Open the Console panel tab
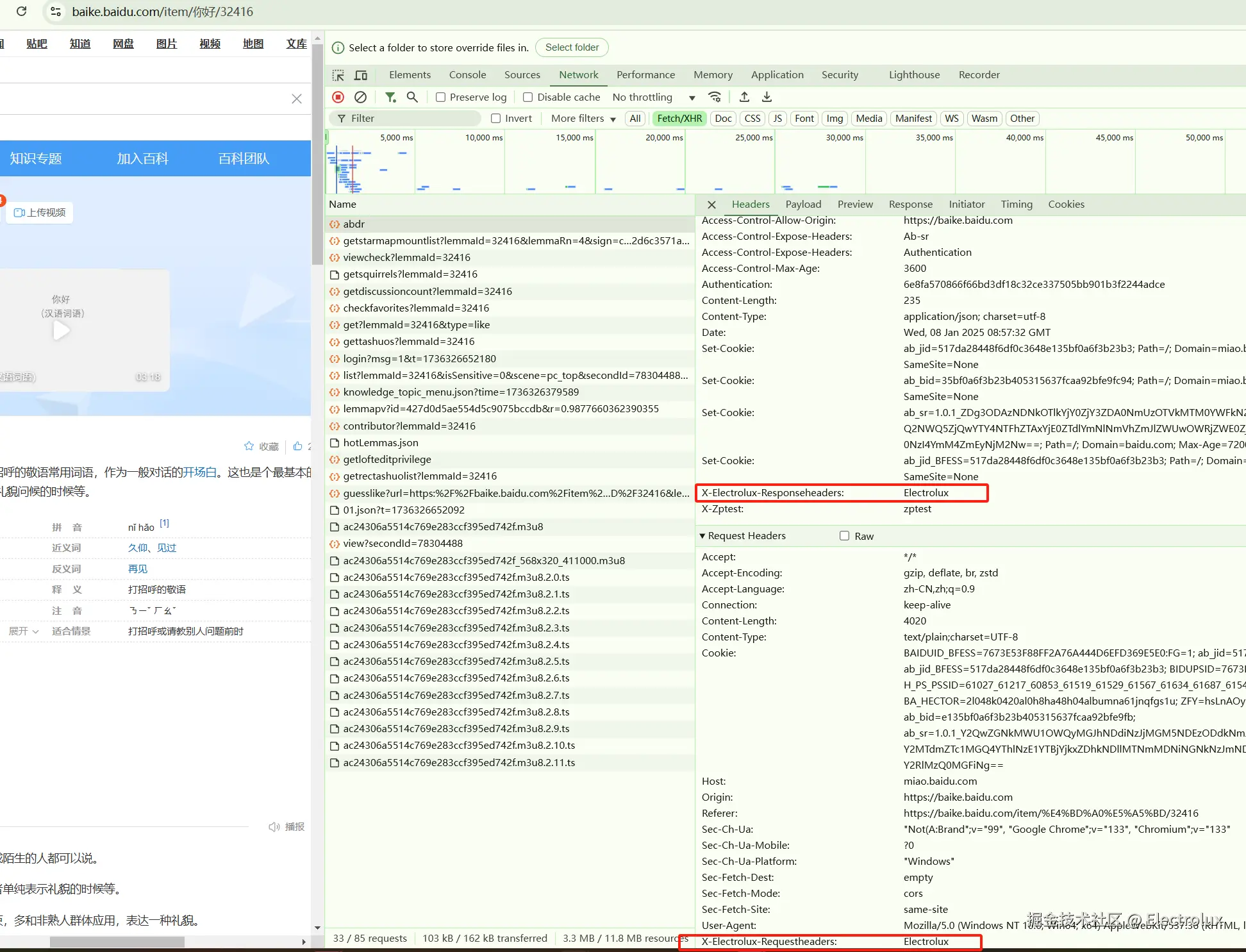1246x952 pixels. pos(467,75)
